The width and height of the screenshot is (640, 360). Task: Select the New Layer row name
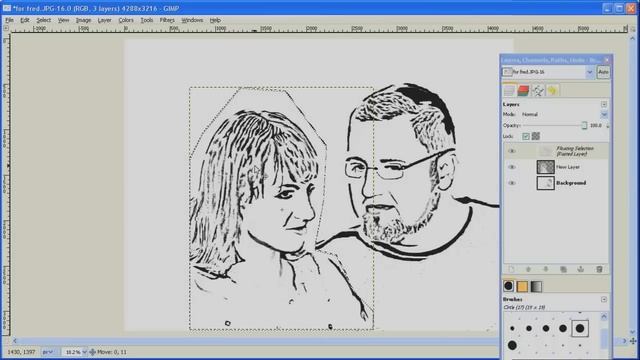pyautogui.click(x=568, y=167)
